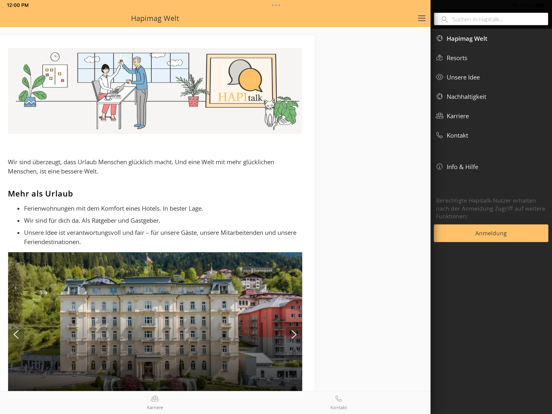This screenshot has height=414, width=552.
Task: Click the text 'Wir sind für dich da. Als Ratgeber und Gastgeber.'
Action: click(92, 221)
